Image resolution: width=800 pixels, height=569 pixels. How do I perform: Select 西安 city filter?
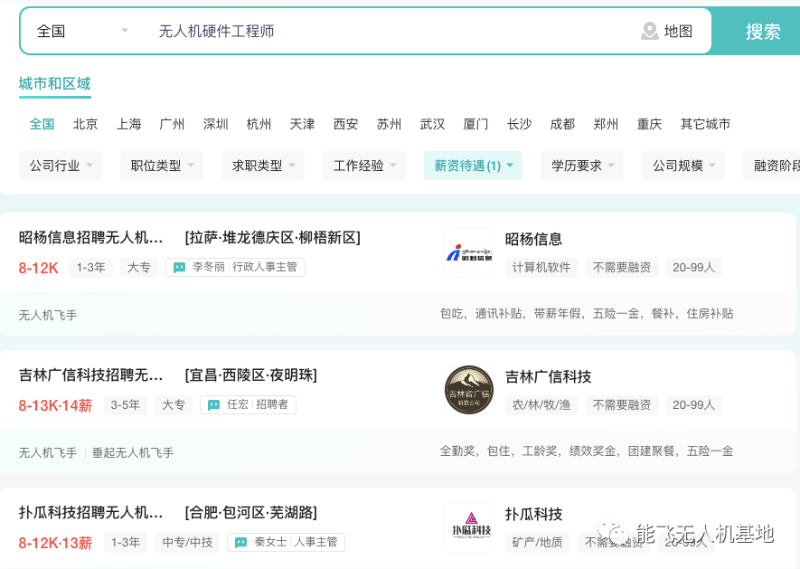pos(345,124)
